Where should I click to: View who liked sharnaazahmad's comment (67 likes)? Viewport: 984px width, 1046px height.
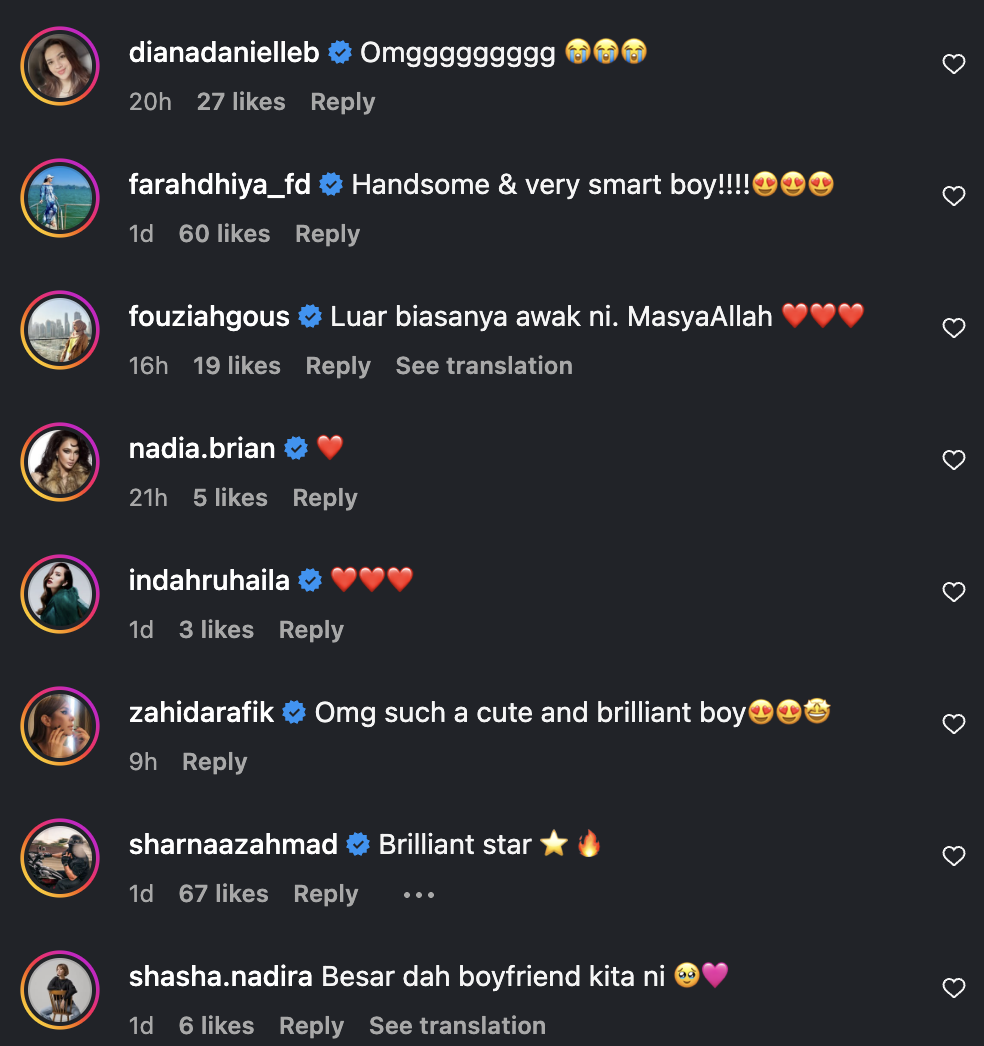coord(223,894)
